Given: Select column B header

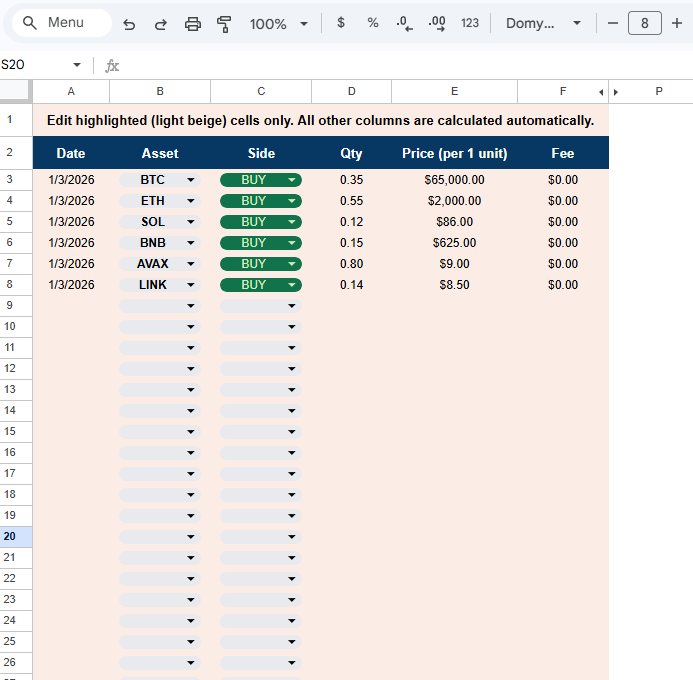Looking at the screenshot, I should [x=160, y=91].
